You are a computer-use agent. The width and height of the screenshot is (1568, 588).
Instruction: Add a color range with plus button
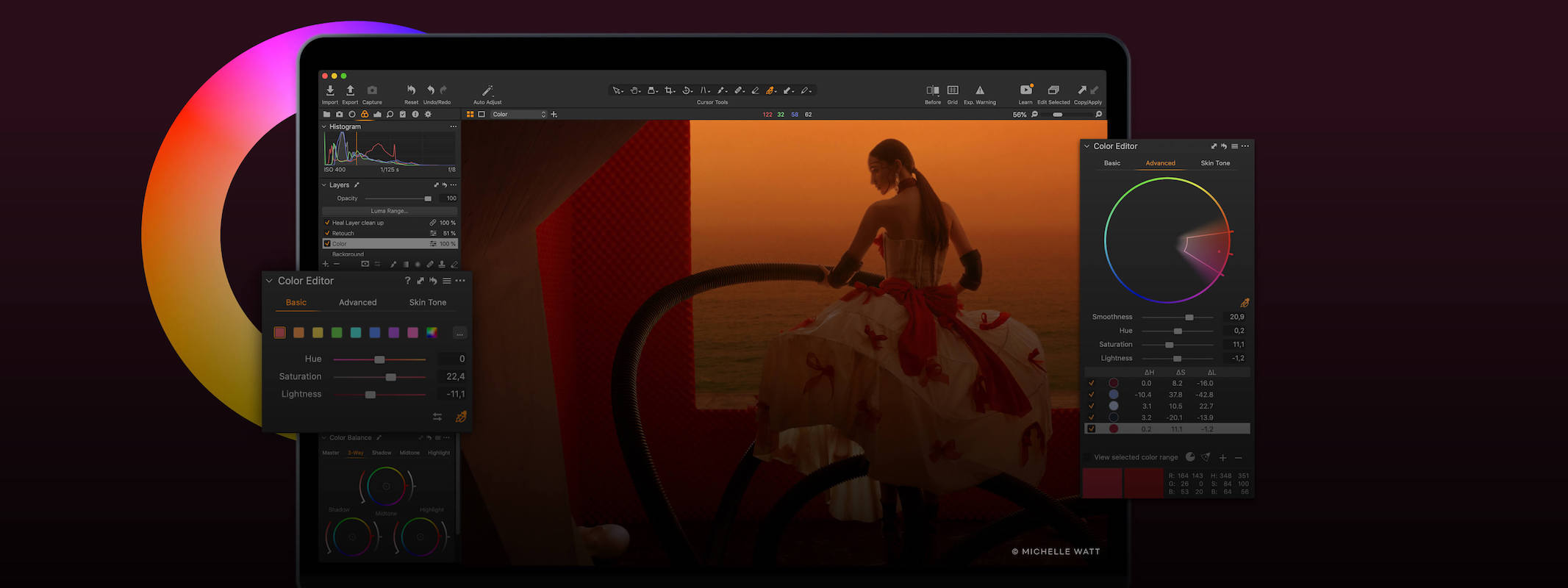(x=1222, y=457)
